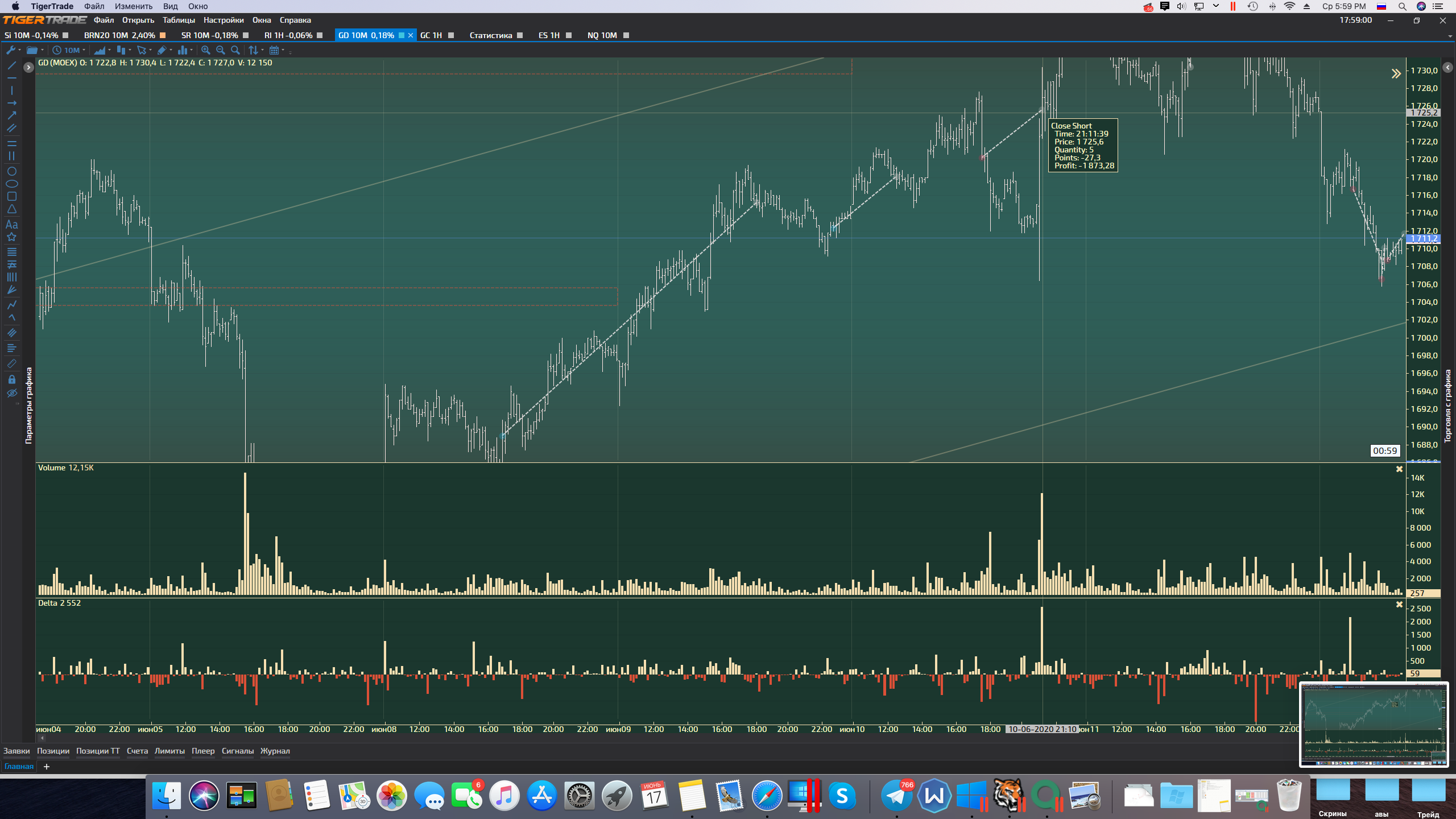Open the Таблицы menu
This screenshot has width=1456, height=819.
(179, 20)
